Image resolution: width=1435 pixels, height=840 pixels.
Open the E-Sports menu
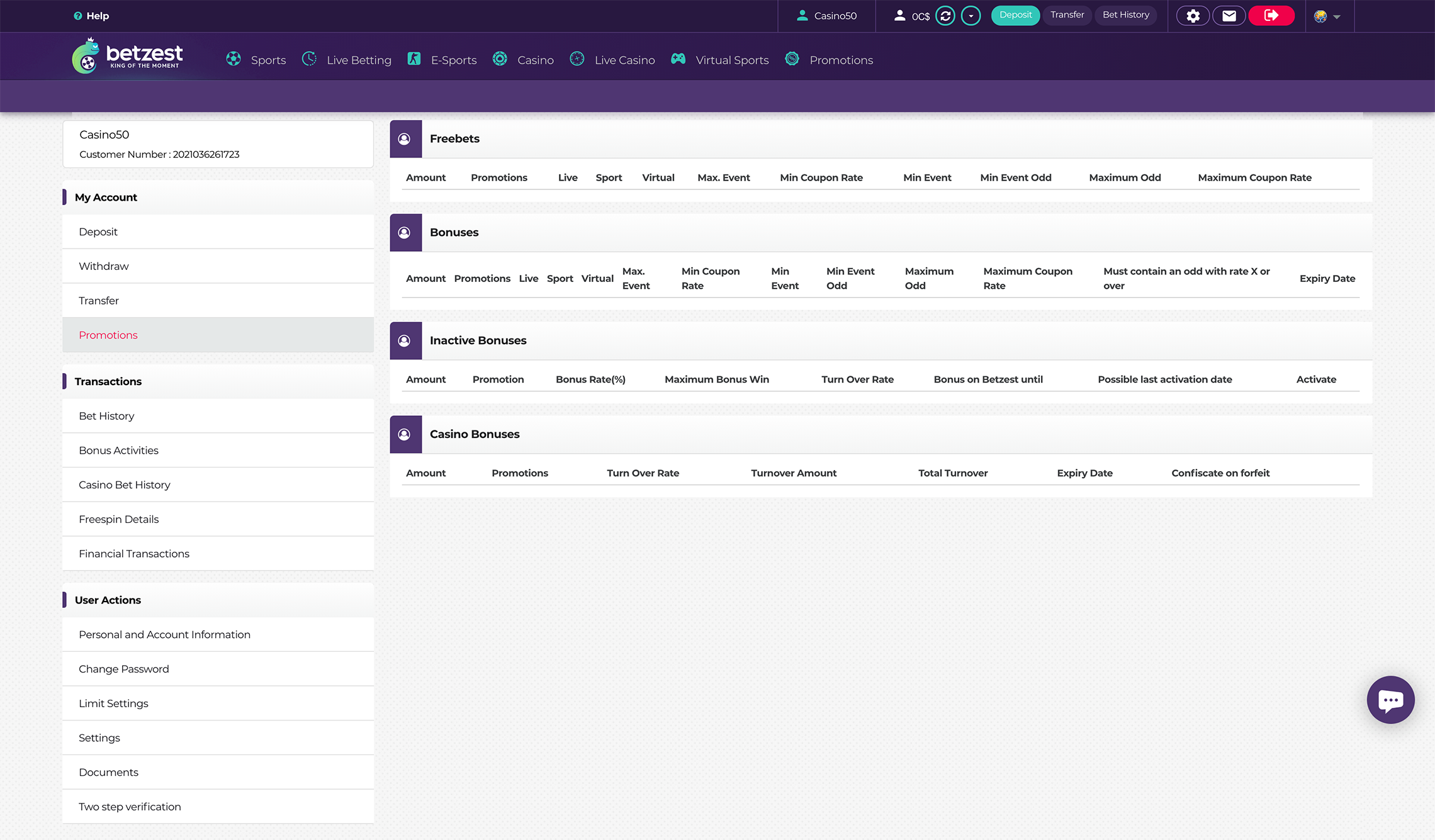point(454,60)
